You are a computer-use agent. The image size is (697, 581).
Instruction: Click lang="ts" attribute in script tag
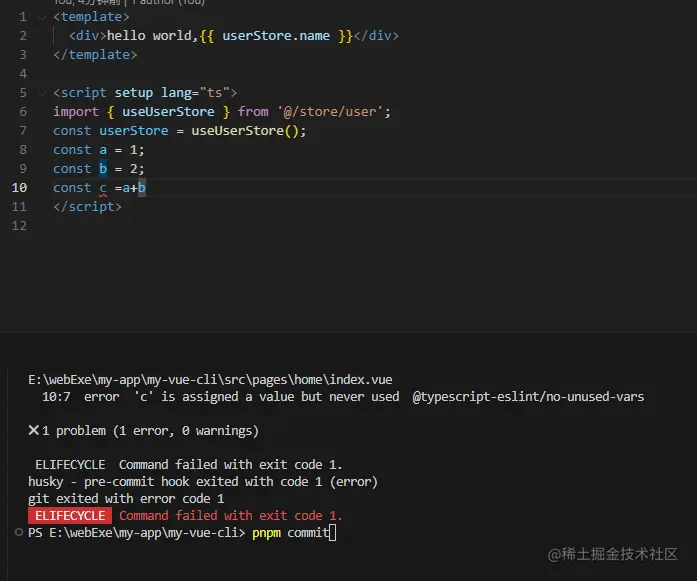[195, 92]
